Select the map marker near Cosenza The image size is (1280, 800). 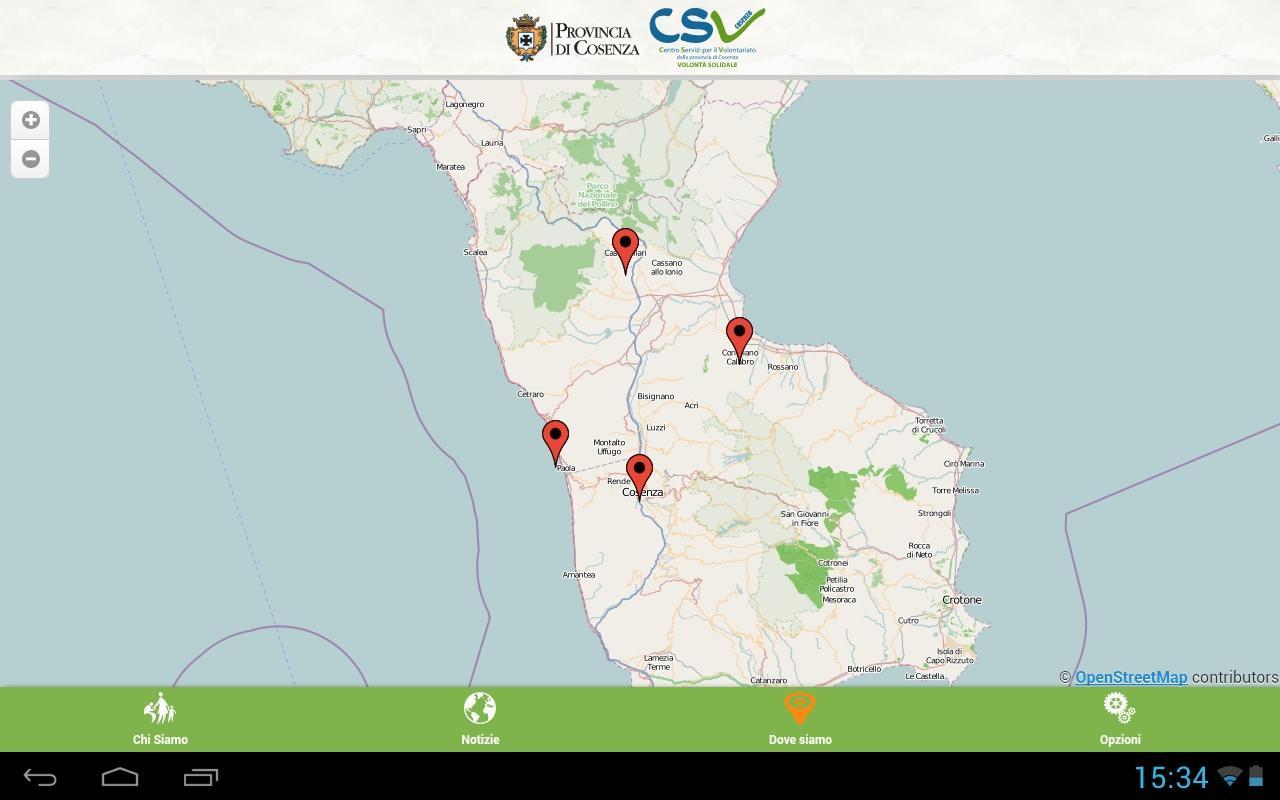pos(641,470)
